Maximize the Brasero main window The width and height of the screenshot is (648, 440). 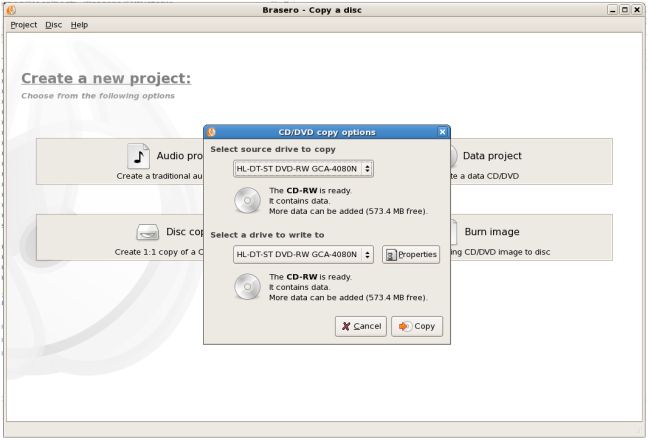(x=625, y=9)
